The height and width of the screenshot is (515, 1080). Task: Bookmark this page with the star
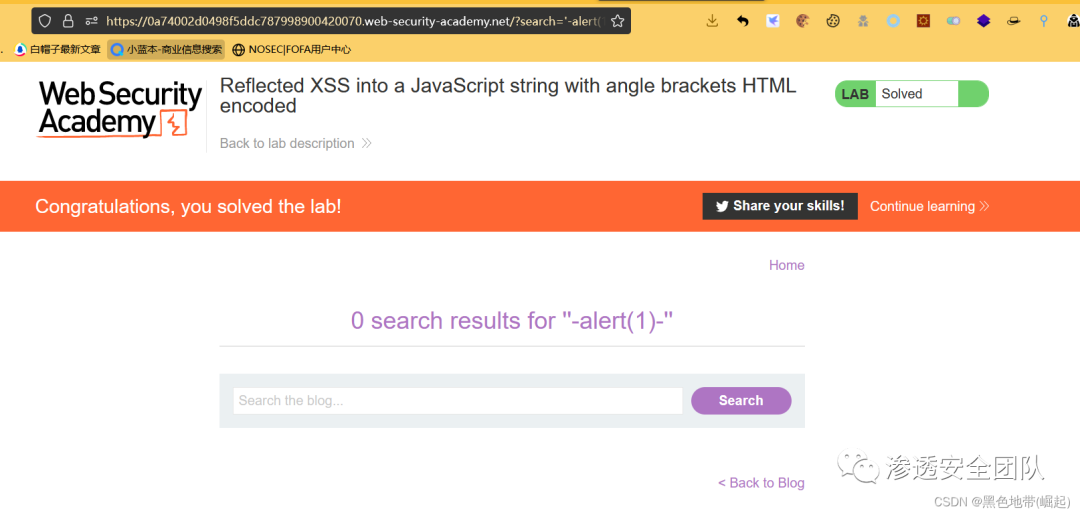click(x=617, y=20)
